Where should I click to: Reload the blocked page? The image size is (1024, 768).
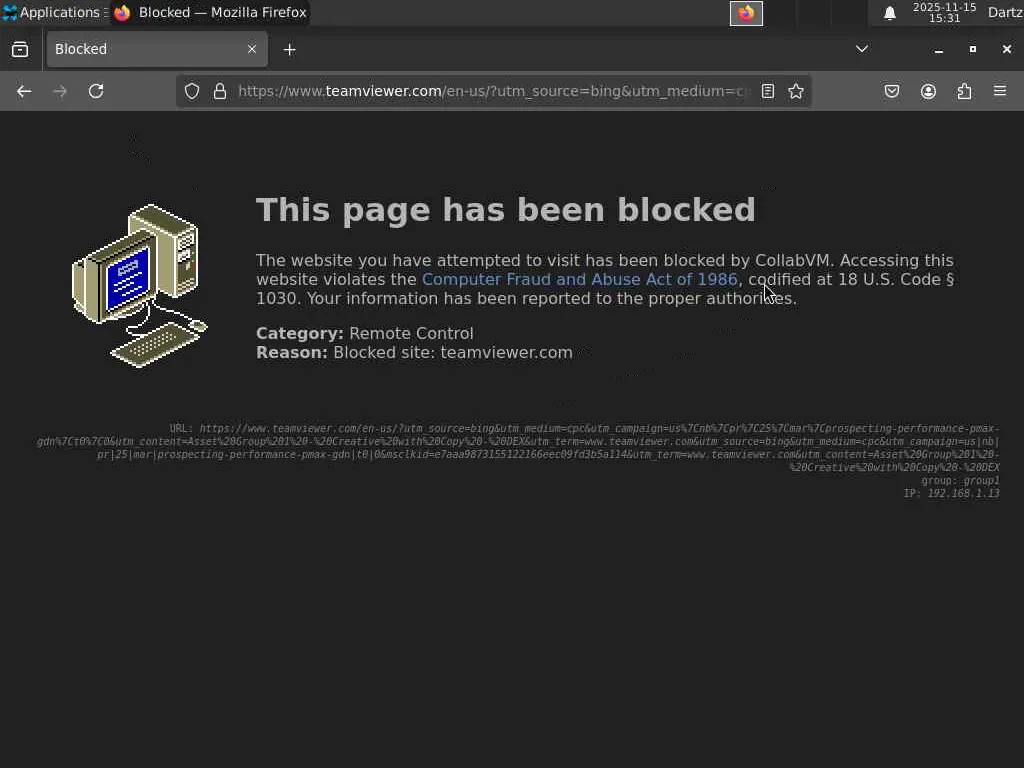(96, 91)
